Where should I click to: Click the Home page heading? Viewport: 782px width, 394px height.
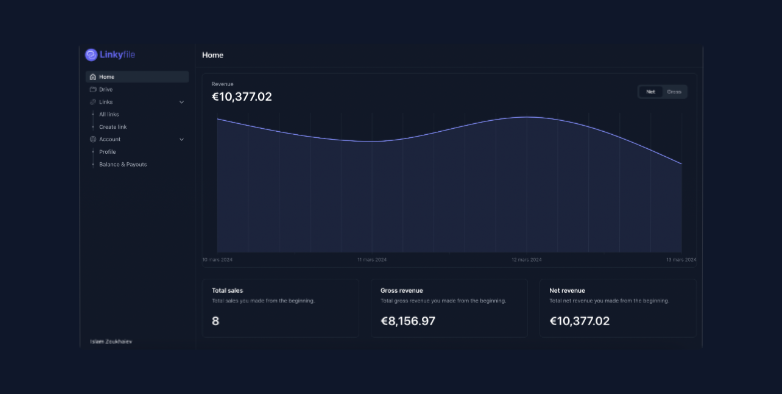click(212, 55)
